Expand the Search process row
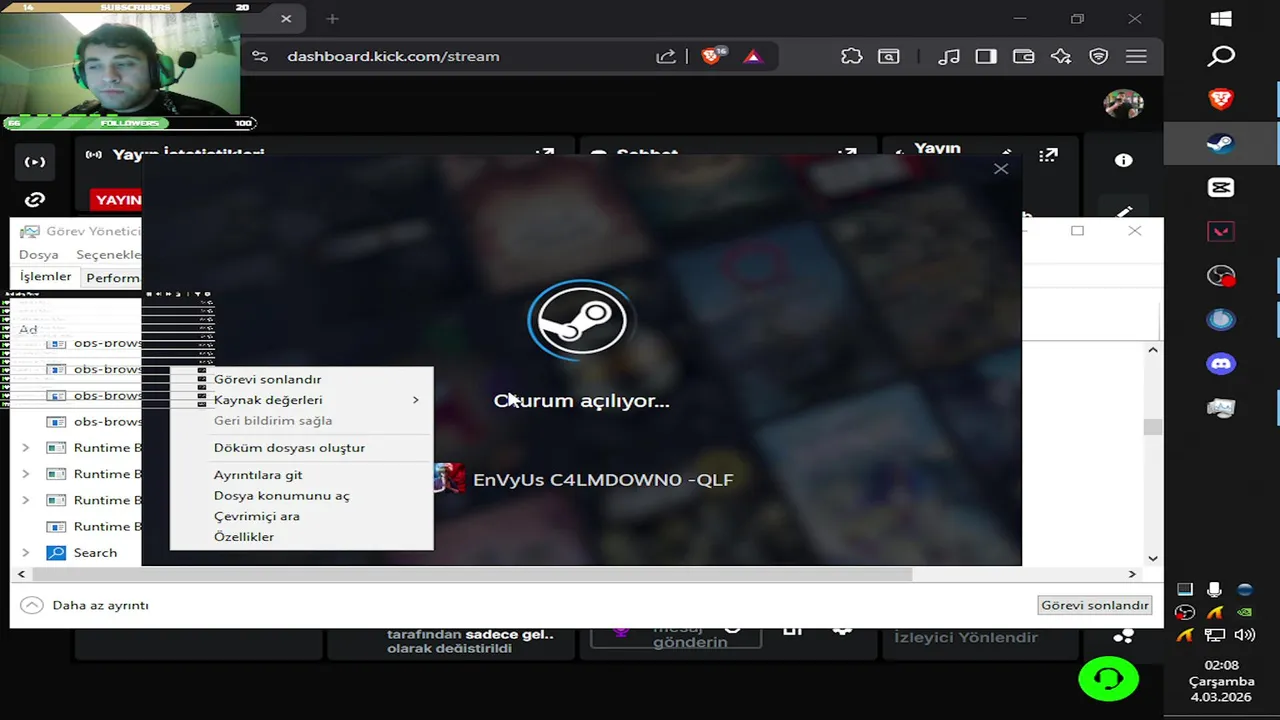This screenshot has width=1280, height=720. click(26, 553)
